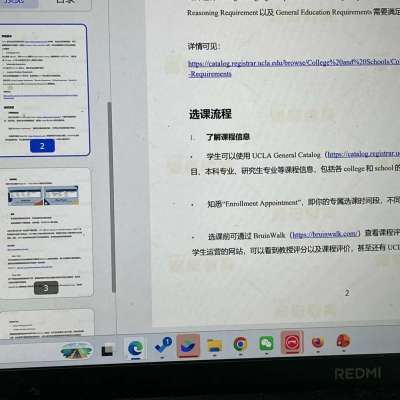Open Google Chrome from the taskbar
This screenshot has height=400, width=400.
point(240,344)
